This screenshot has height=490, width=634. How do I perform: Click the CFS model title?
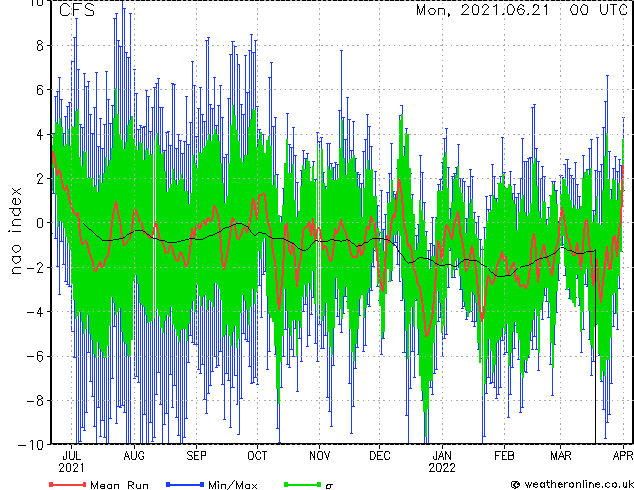(77, 10)
